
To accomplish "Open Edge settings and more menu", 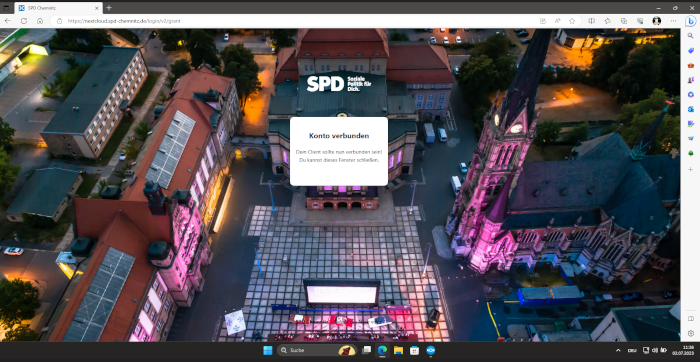I will 673,21.
